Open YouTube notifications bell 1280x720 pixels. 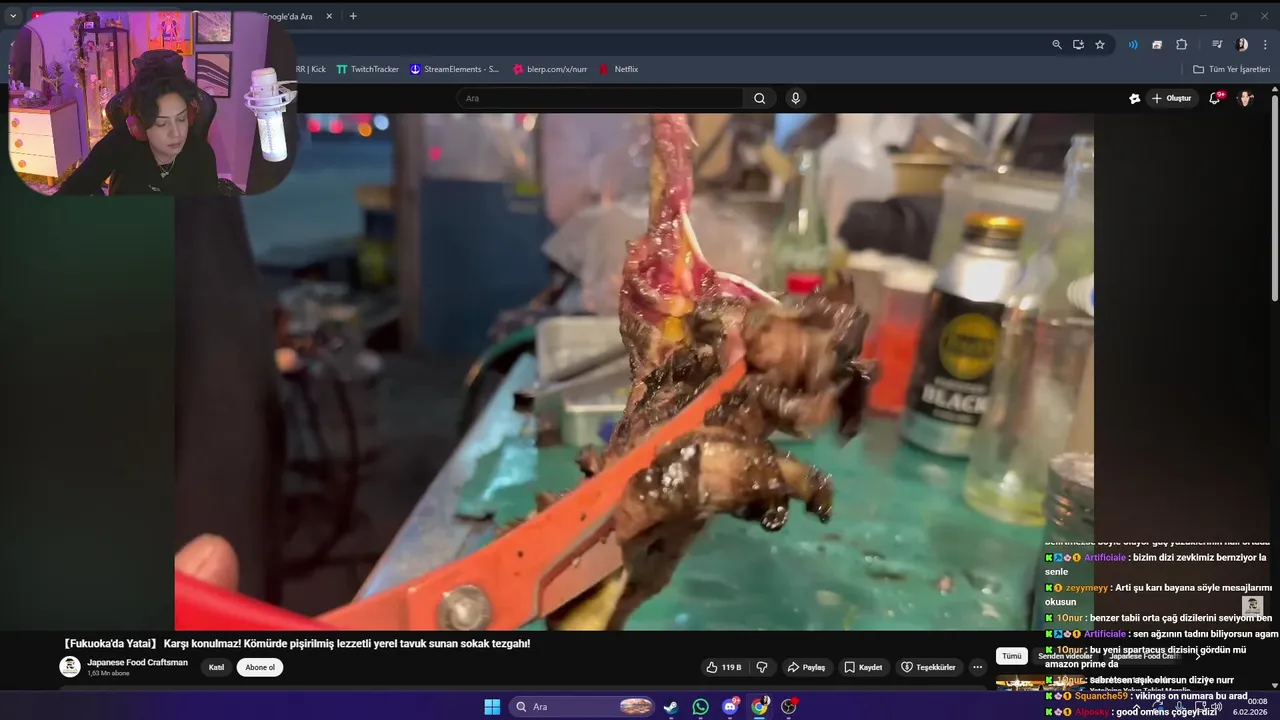point(1215,98)
